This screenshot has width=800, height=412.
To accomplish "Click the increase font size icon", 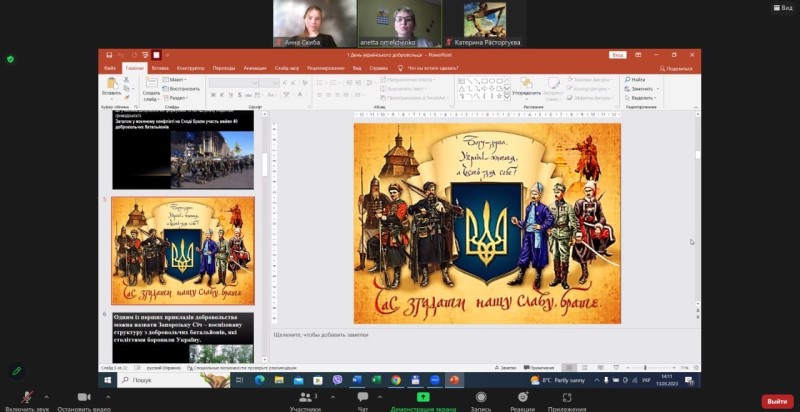I will [285, 83].
